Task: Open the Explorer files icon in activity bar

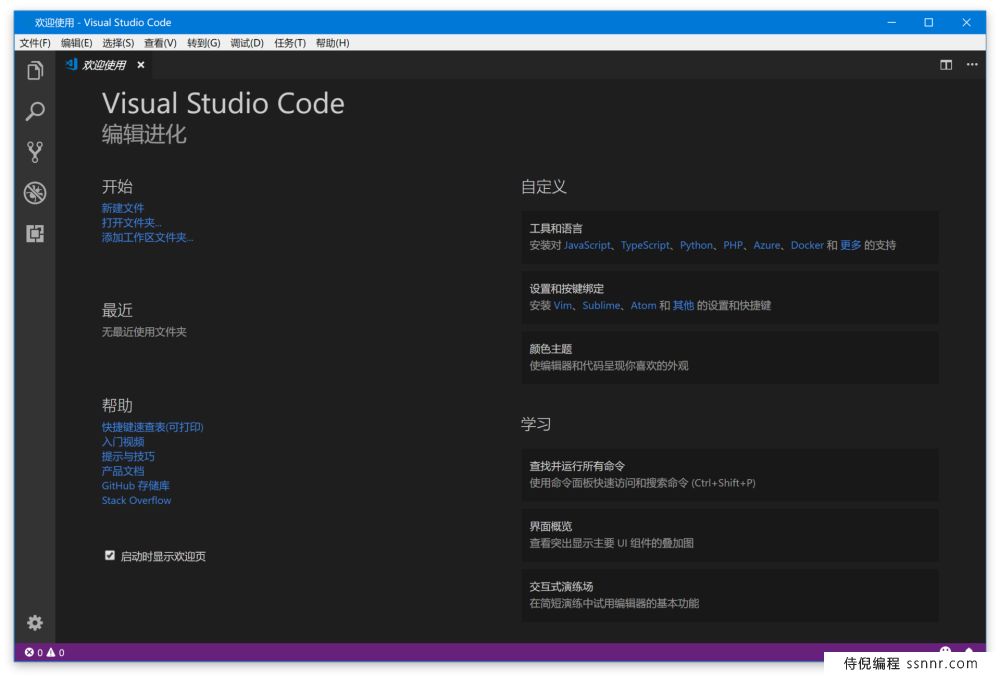Action: pos(35,70)
